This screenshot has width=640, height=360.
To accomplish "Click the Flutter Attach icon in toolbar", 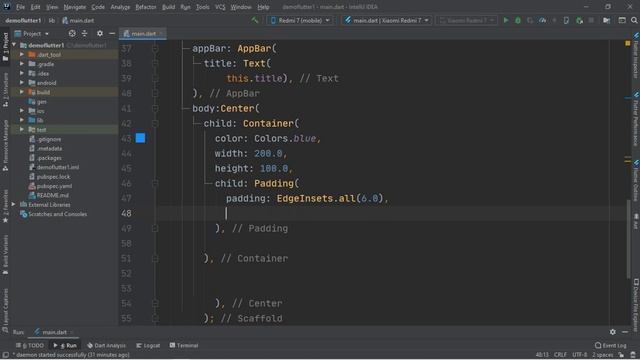I will (579, 20).
